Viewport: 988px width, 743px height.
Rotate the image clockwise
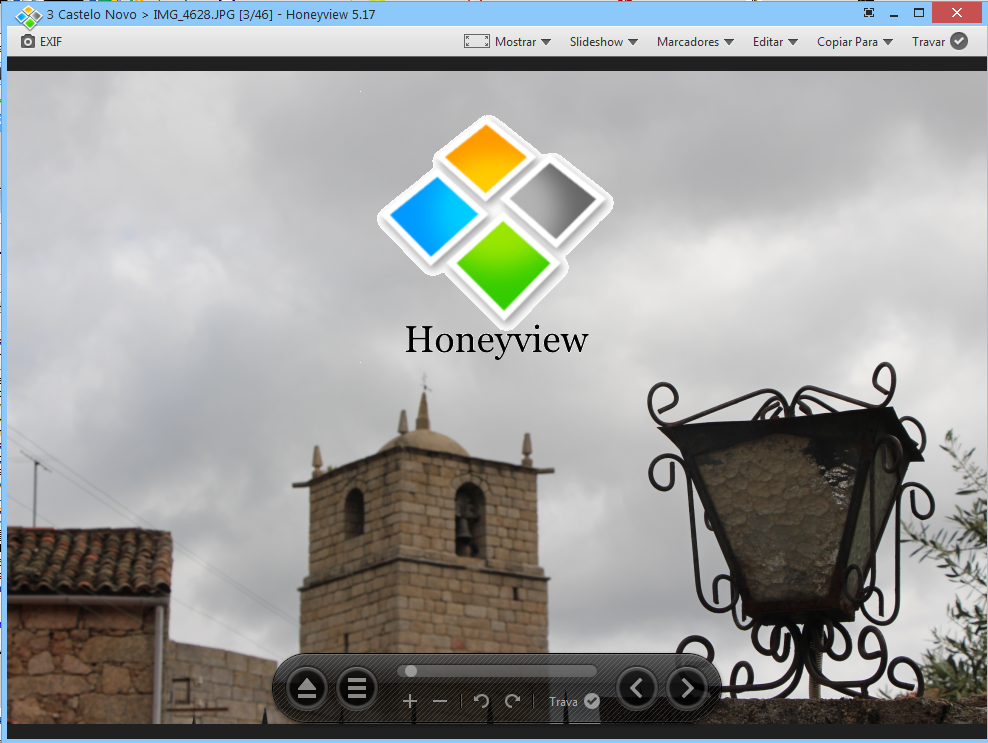coord(510,701)
